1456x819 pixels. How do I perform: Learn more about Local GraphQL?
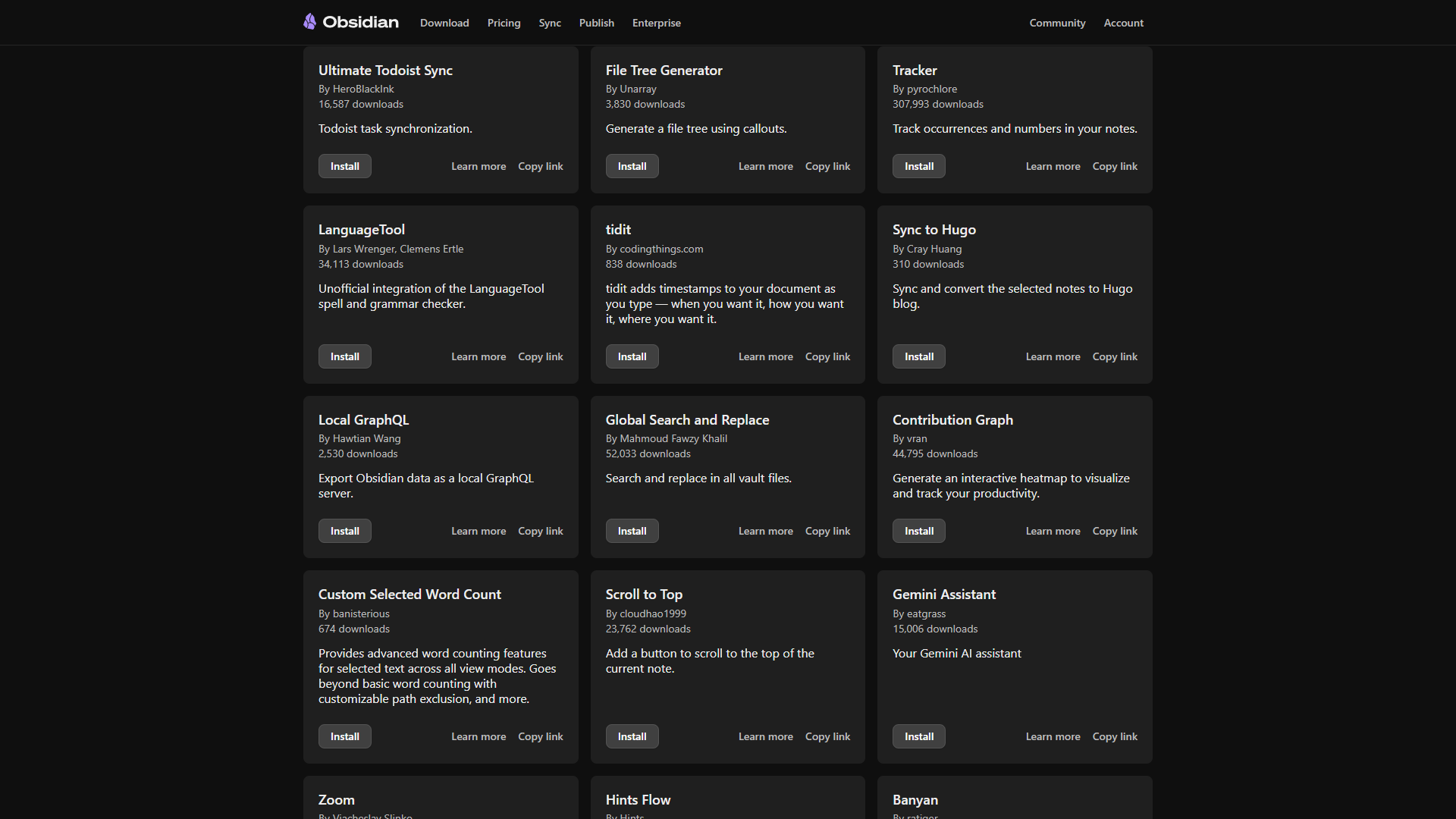click(x=479, y=531)
